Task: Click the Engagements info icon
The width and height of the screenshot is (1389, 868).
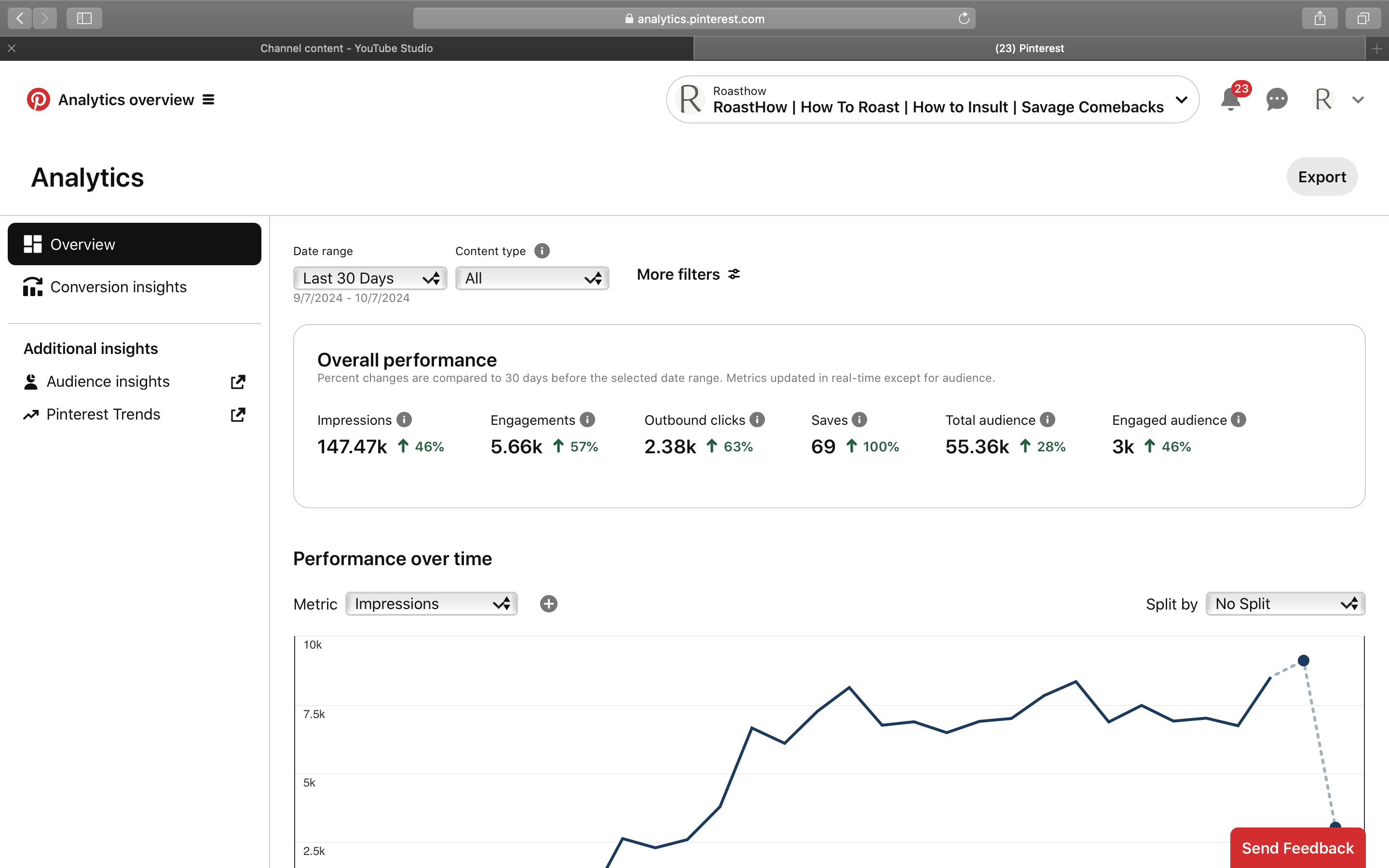Action: (x=587, y=420)
